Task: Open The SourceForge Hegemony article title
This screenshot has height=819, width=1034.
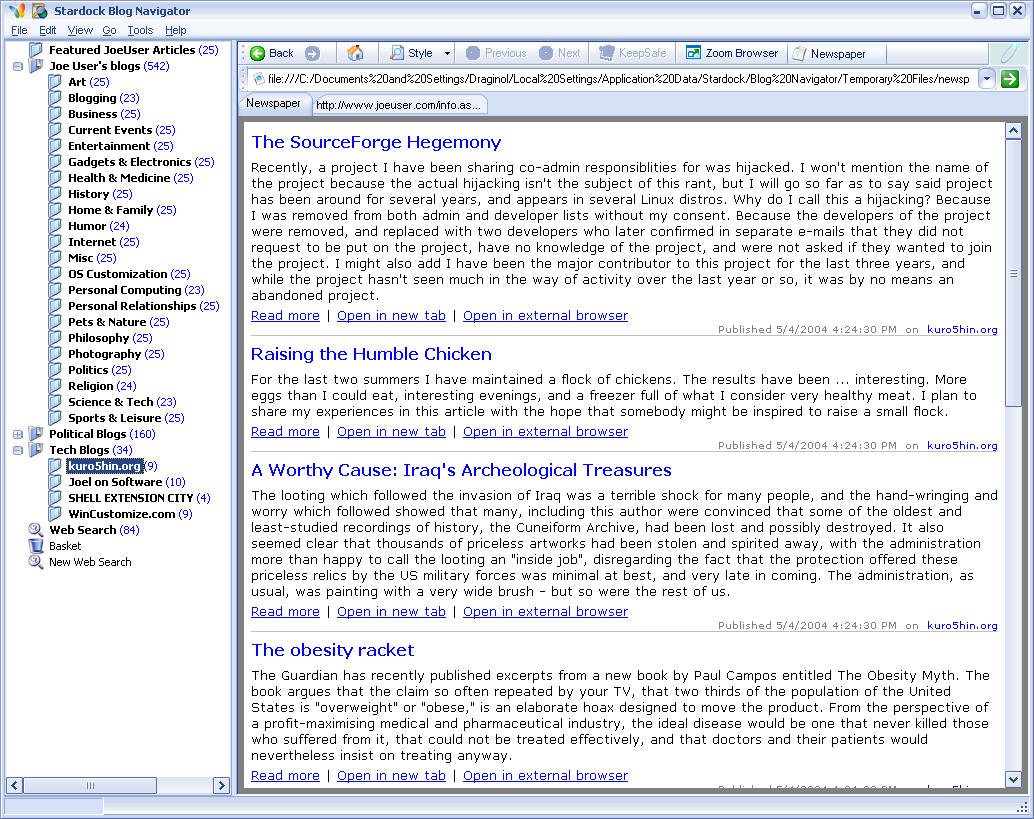Action: pos(376,142)
